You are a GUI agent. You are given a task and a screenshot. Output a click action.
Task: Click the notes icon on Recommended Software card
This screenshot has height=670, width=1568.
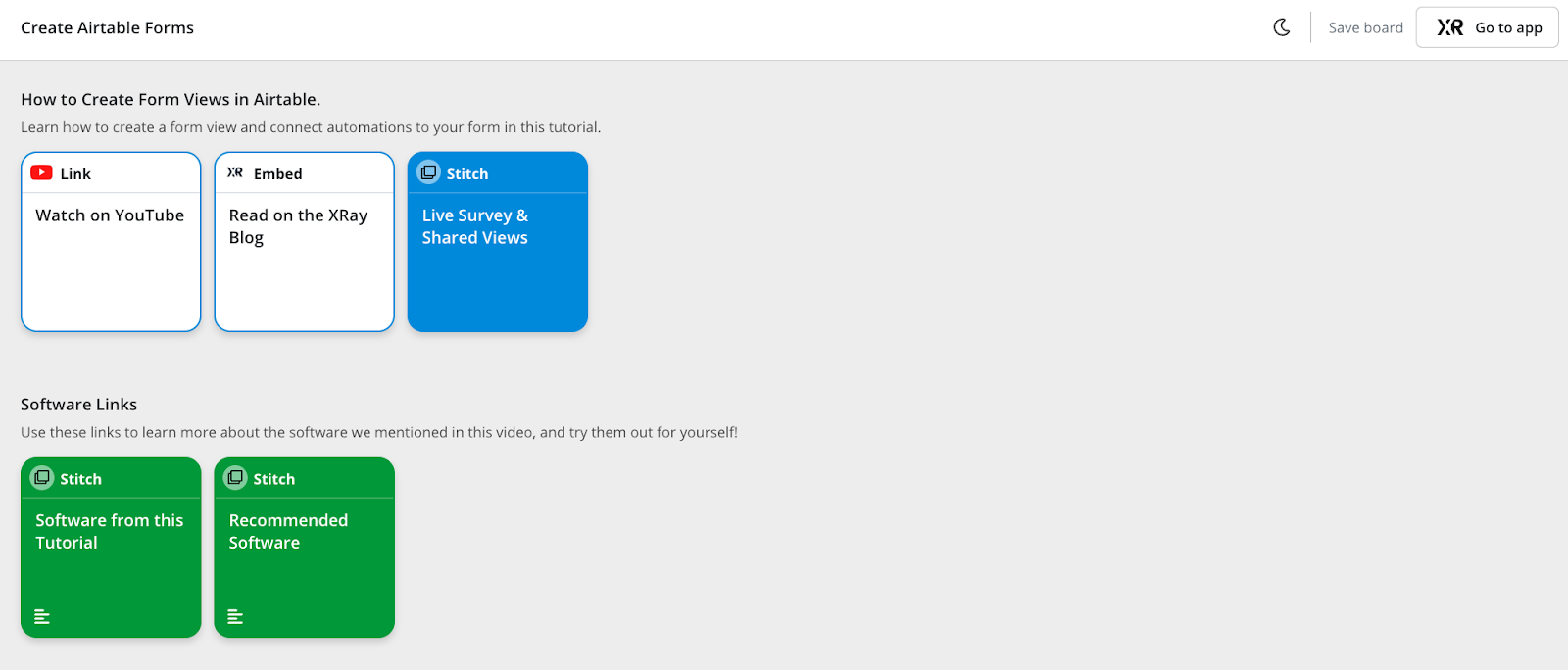235,616
